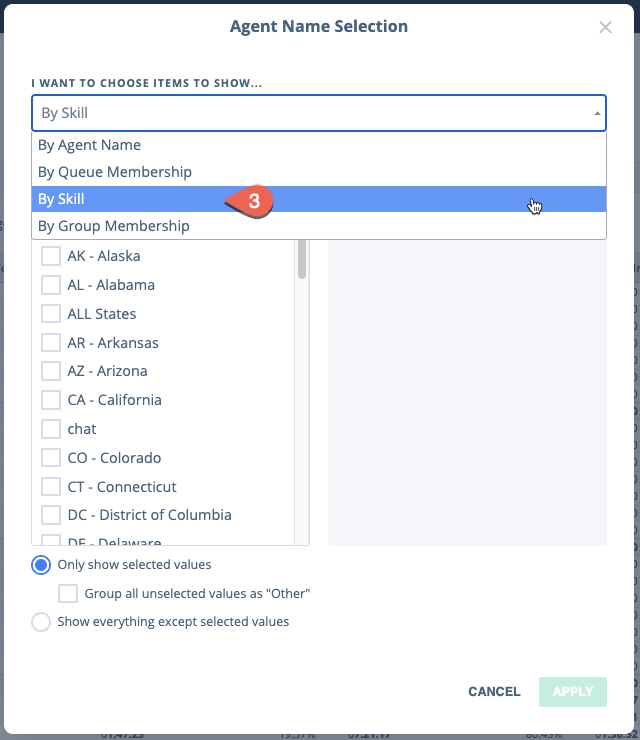Check the AK - Alaska checkbox
640x740 pixels.
[x=51, y=256]
